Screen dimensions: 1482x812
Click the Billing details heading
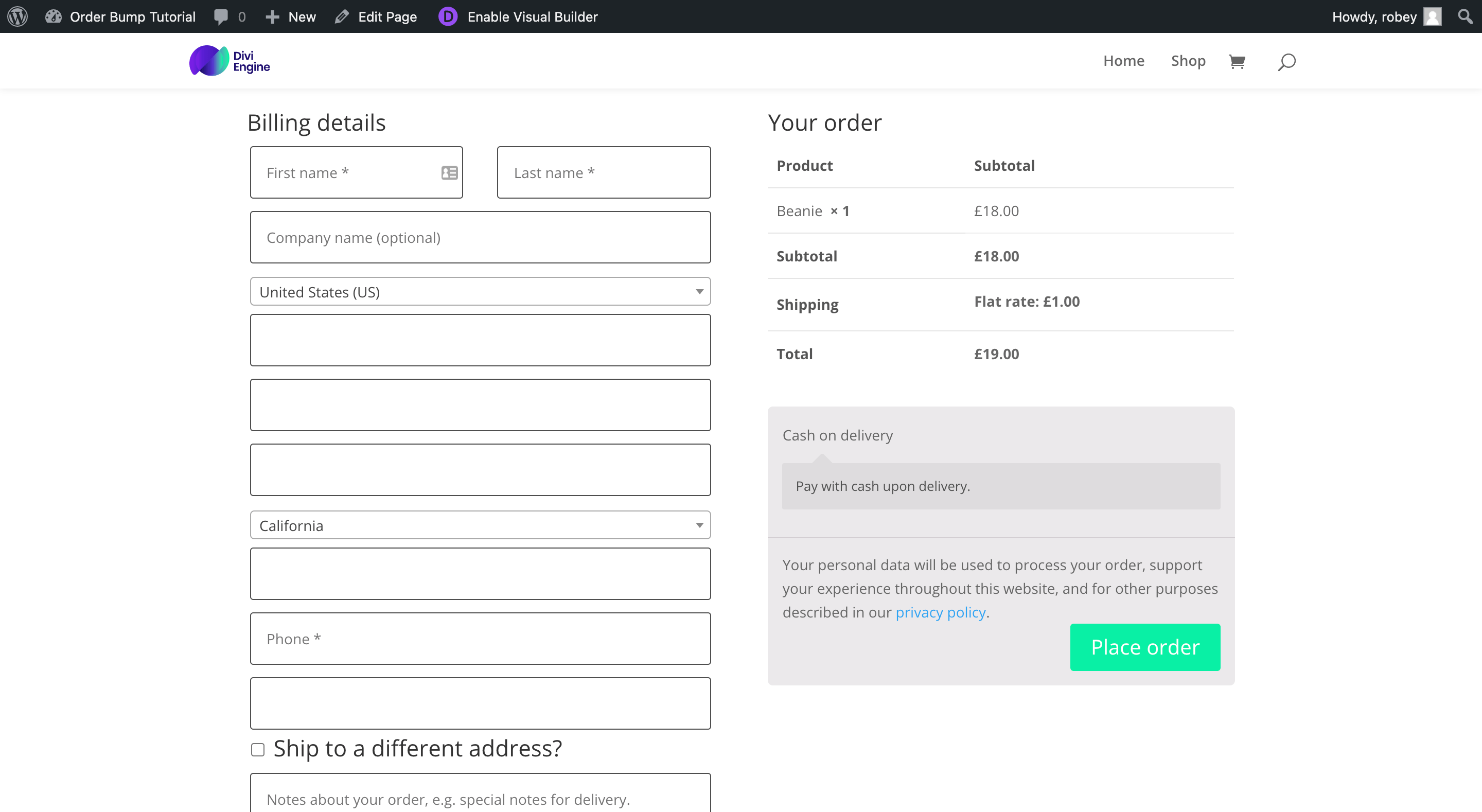tap(316, 122)
